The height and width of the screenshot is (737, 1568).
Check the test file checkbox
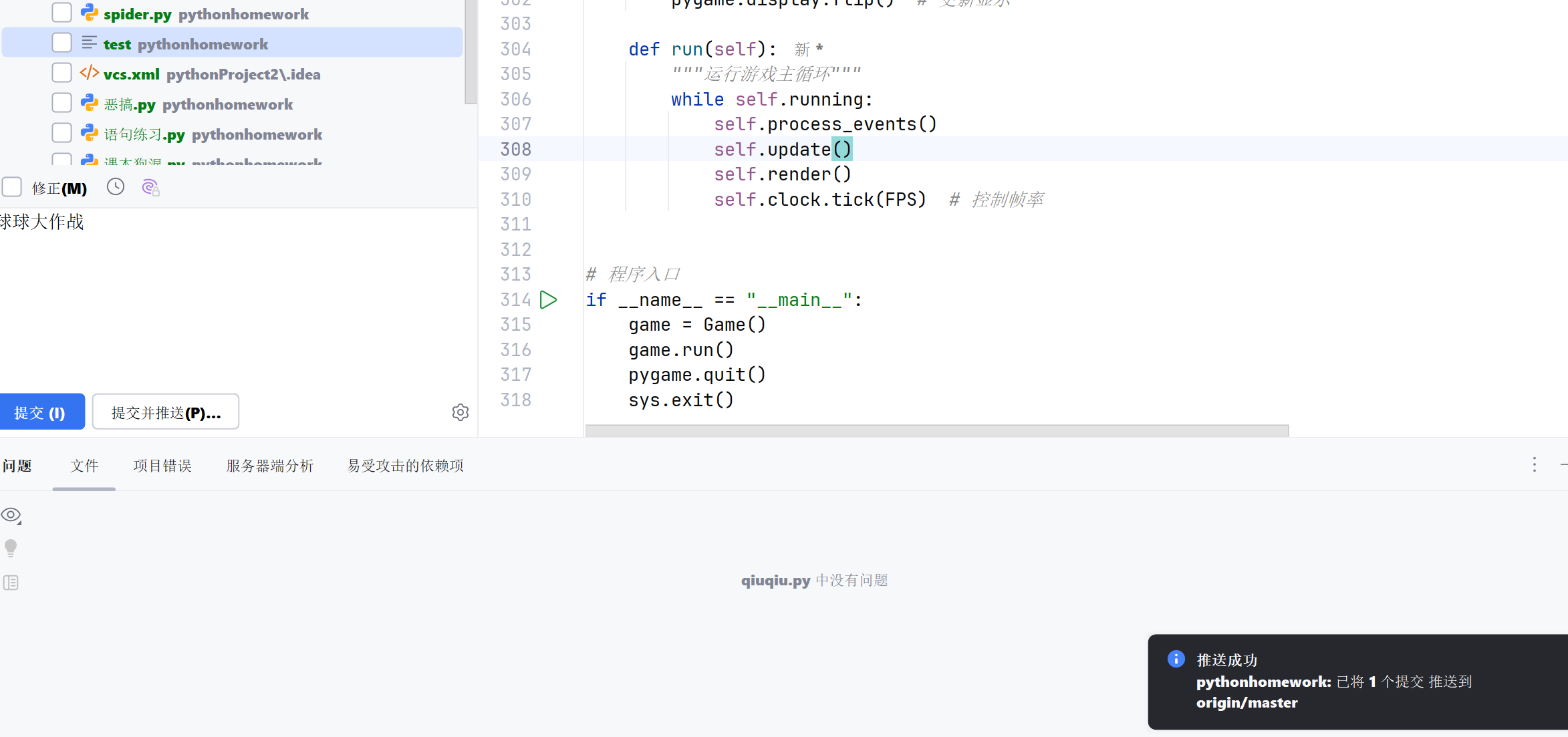pos(61,43)
